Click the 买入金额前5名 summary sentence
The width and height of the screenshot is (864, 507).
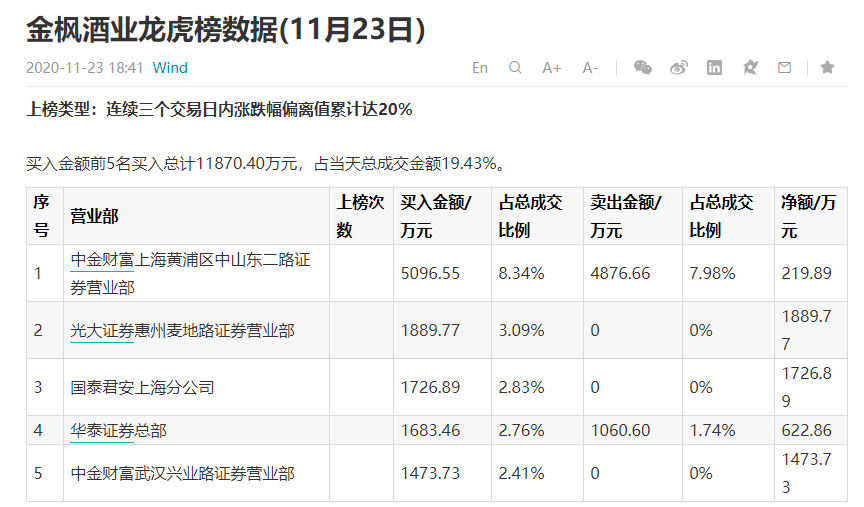tap(266, 164)
